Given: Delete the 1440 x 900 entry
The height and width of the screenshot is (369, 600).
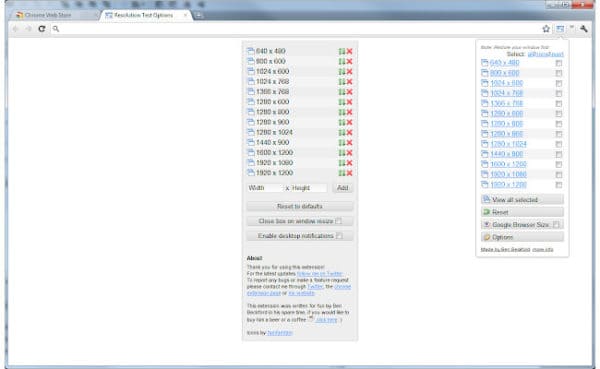Looking at the screenshot, I should click(349, 142).
